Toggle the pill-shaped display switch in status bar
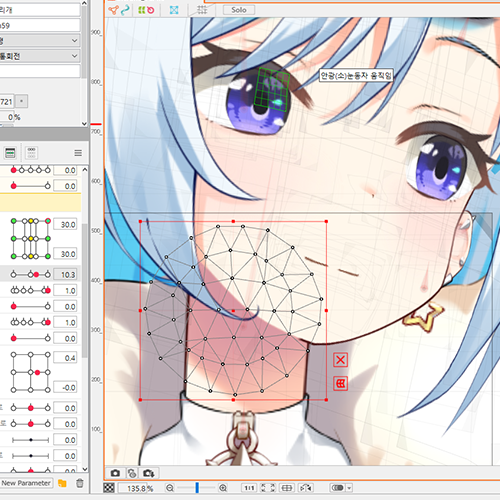The width and height of the screenshot is (500, 500). coord(338,488)
